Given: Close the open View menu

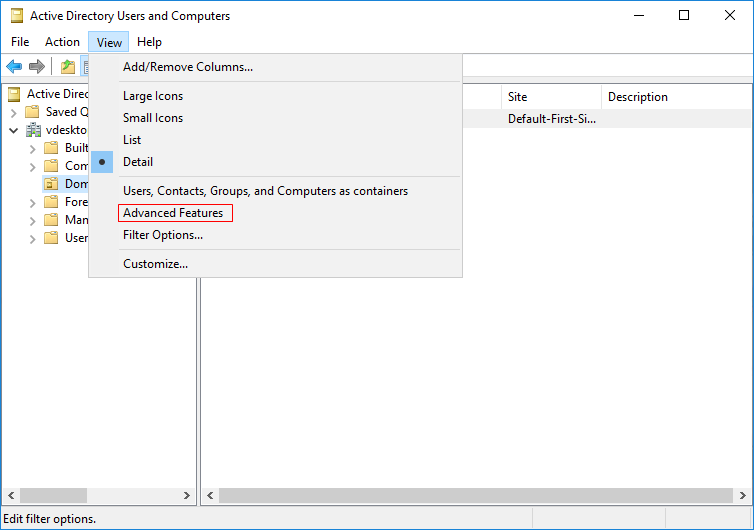Looking at the screenshot, I should [x=109, y=42].
